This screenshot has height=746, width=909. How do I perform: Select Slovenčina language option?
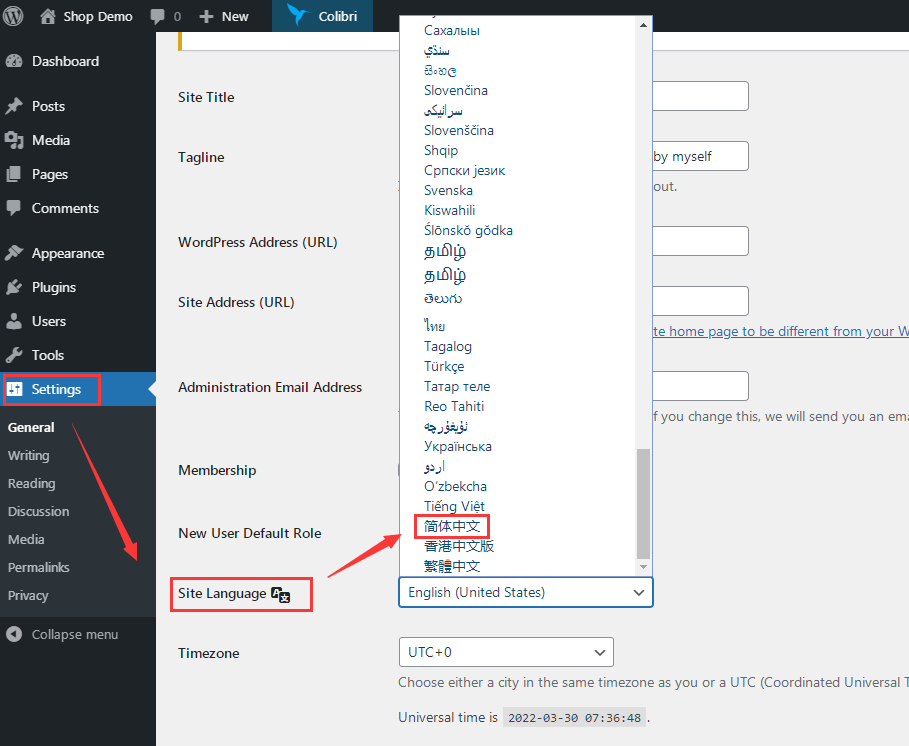pyautogui.click(x=456, y=90)
